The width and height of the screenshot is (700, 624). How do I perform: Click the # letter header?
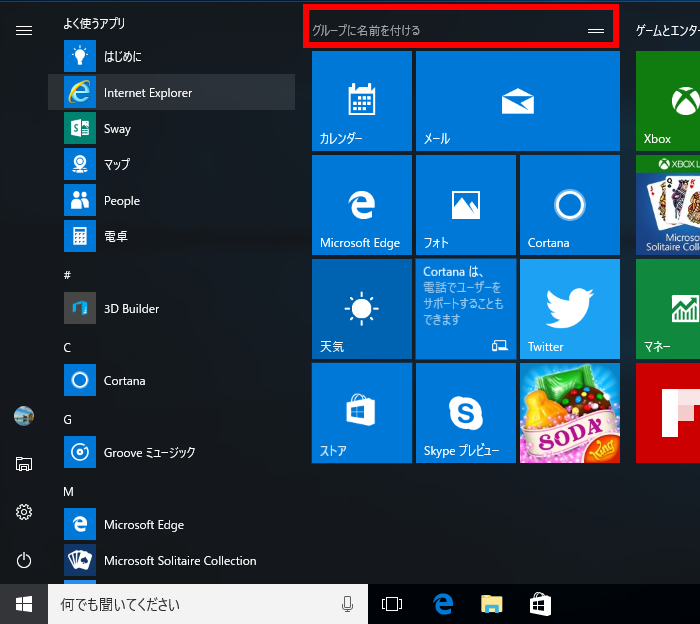point(67,275)
